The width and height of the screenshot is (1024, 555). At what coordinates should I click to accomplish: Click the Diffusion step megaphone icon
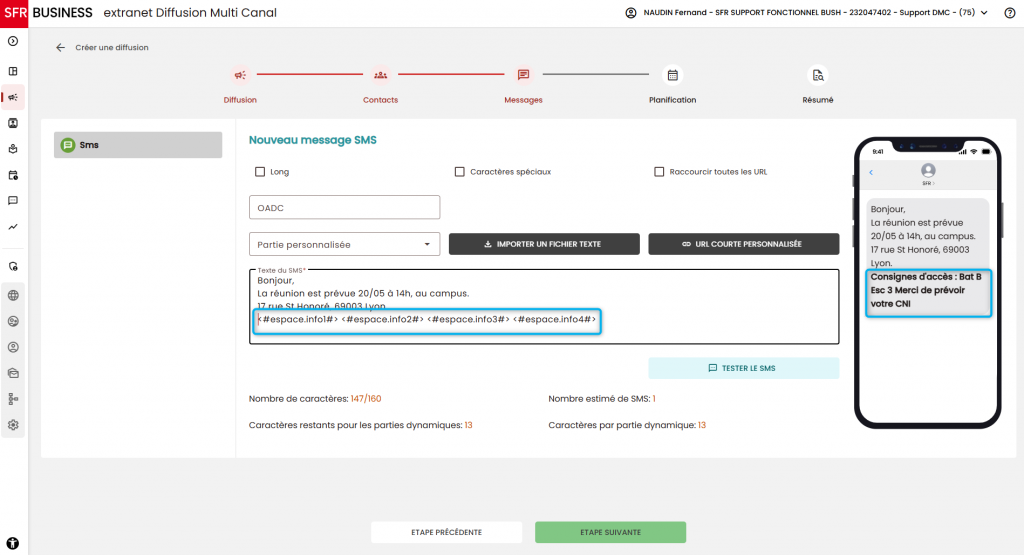coord(240,75)
